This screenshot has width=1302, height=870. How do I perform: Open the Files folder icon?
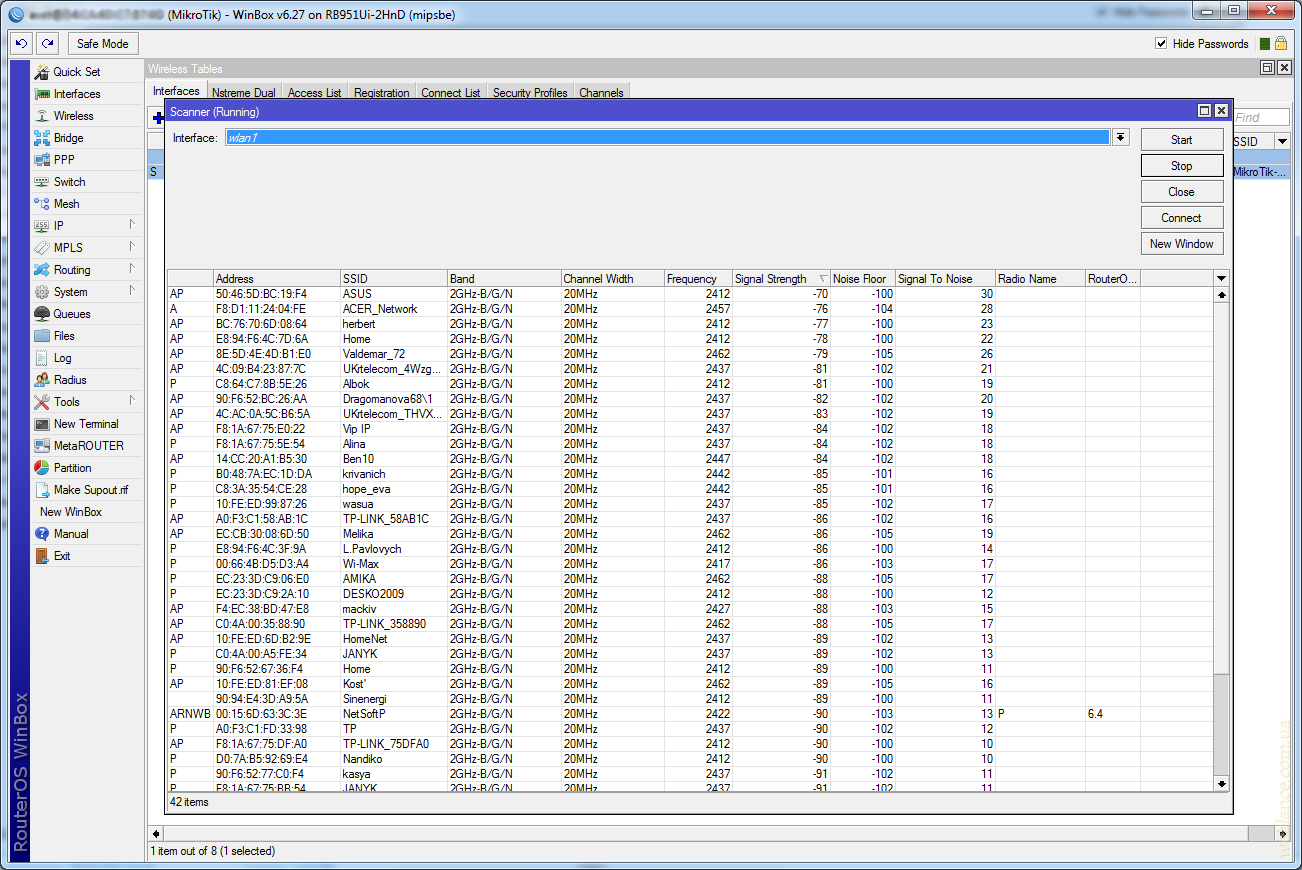coord(41,336)
